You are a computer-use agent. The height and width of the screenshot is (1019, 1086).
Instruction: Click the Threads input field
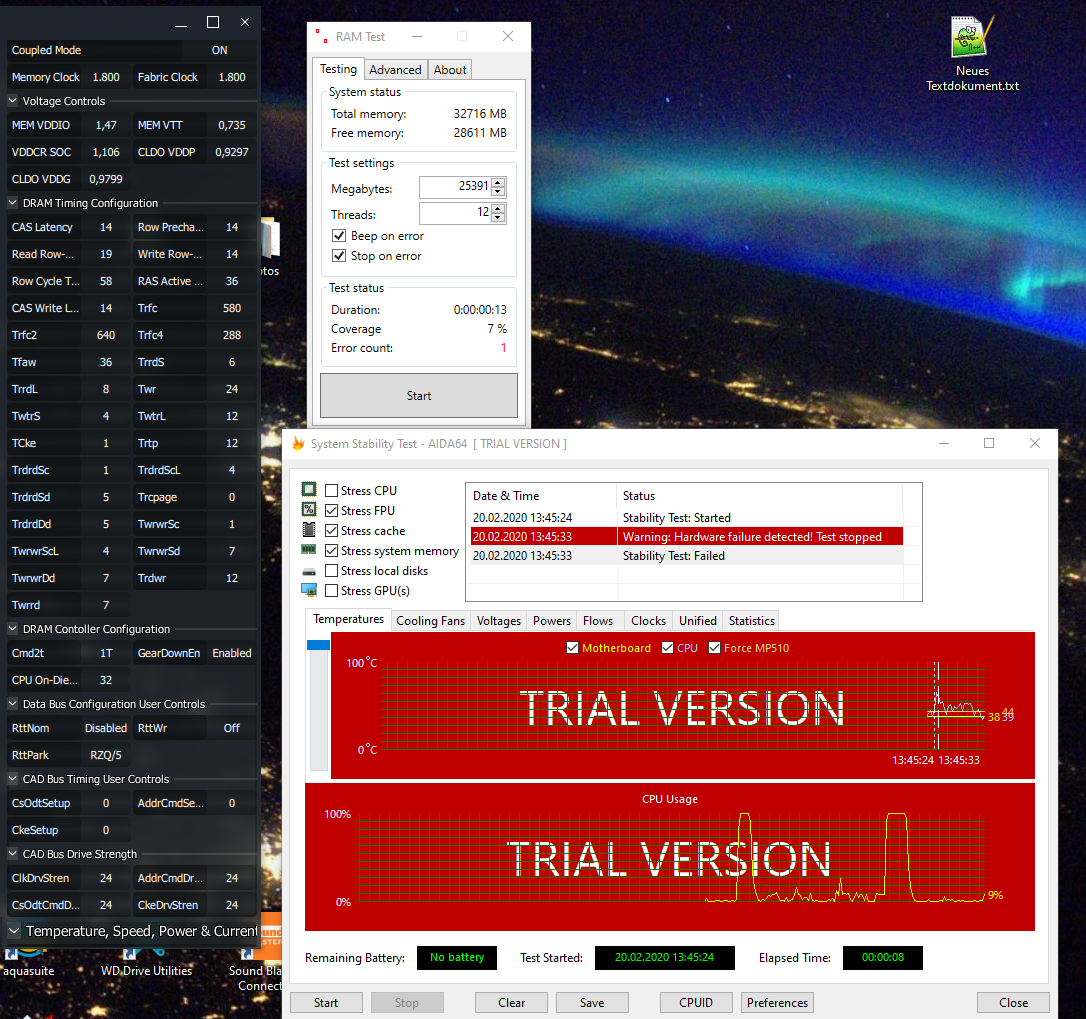(455, 213)
